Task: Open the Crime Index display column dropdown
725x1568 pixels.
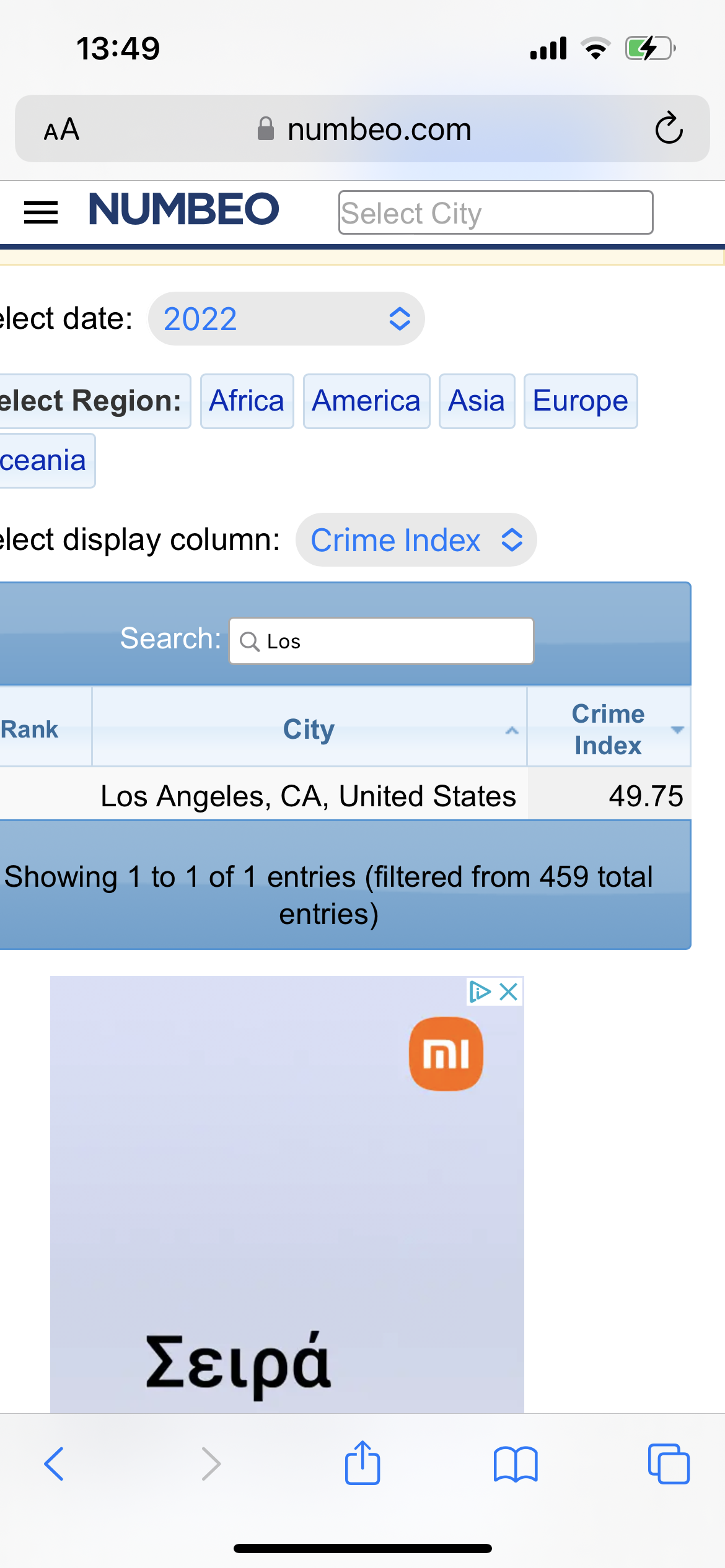Action: [x=416, y=540]
